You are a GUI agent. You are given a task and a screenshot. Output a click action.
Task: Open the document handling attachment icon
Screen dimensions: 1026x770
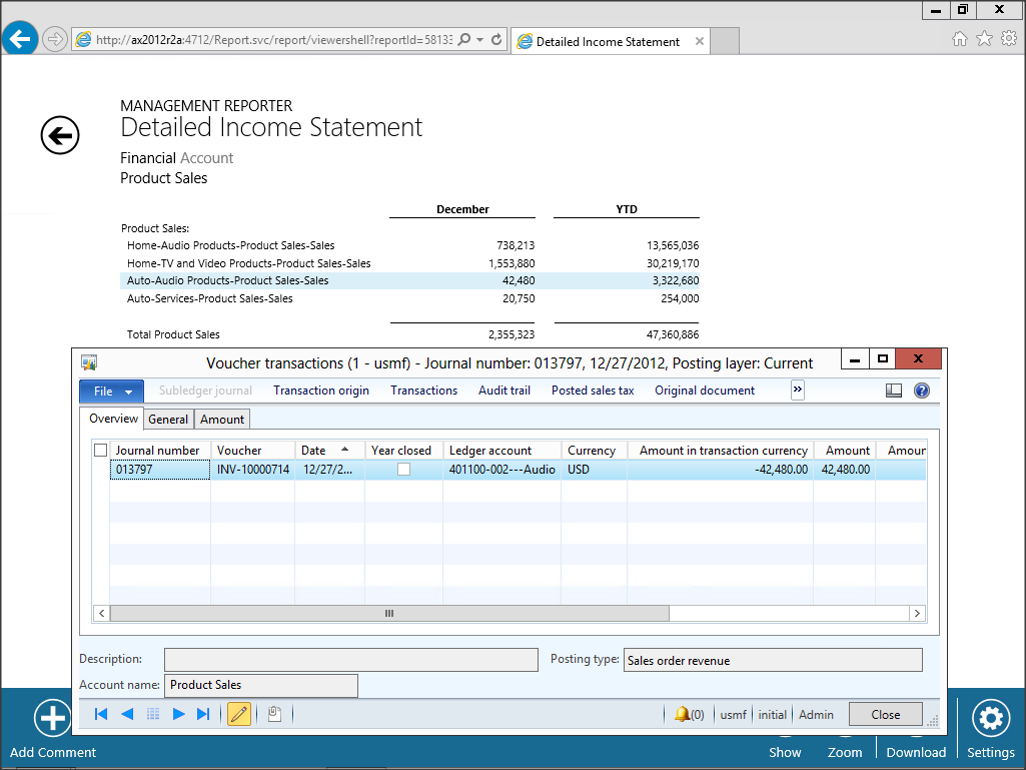[x=274, y=714]
